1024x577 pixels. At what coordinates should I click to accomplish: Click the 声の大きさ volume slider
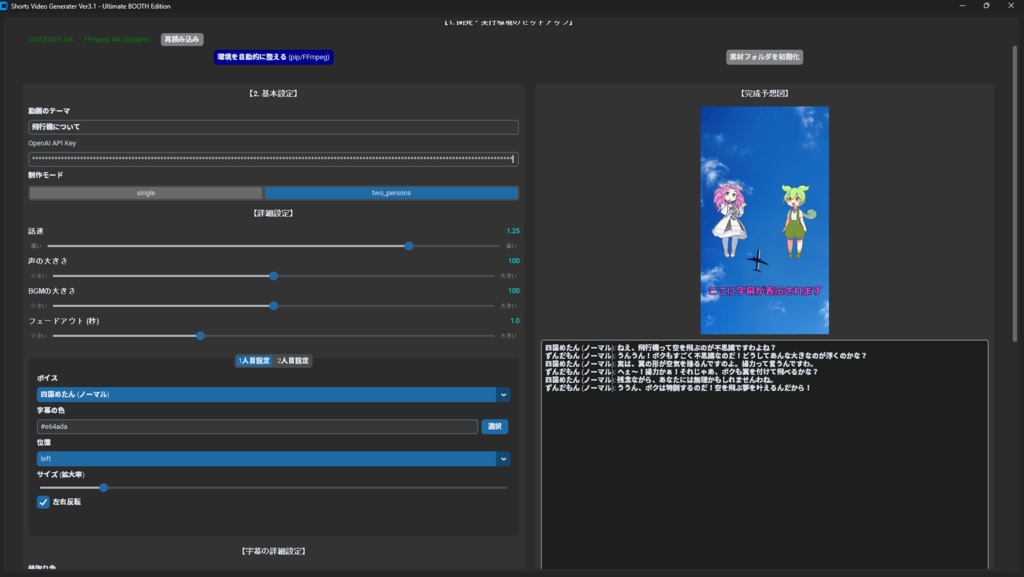point(276,276)
